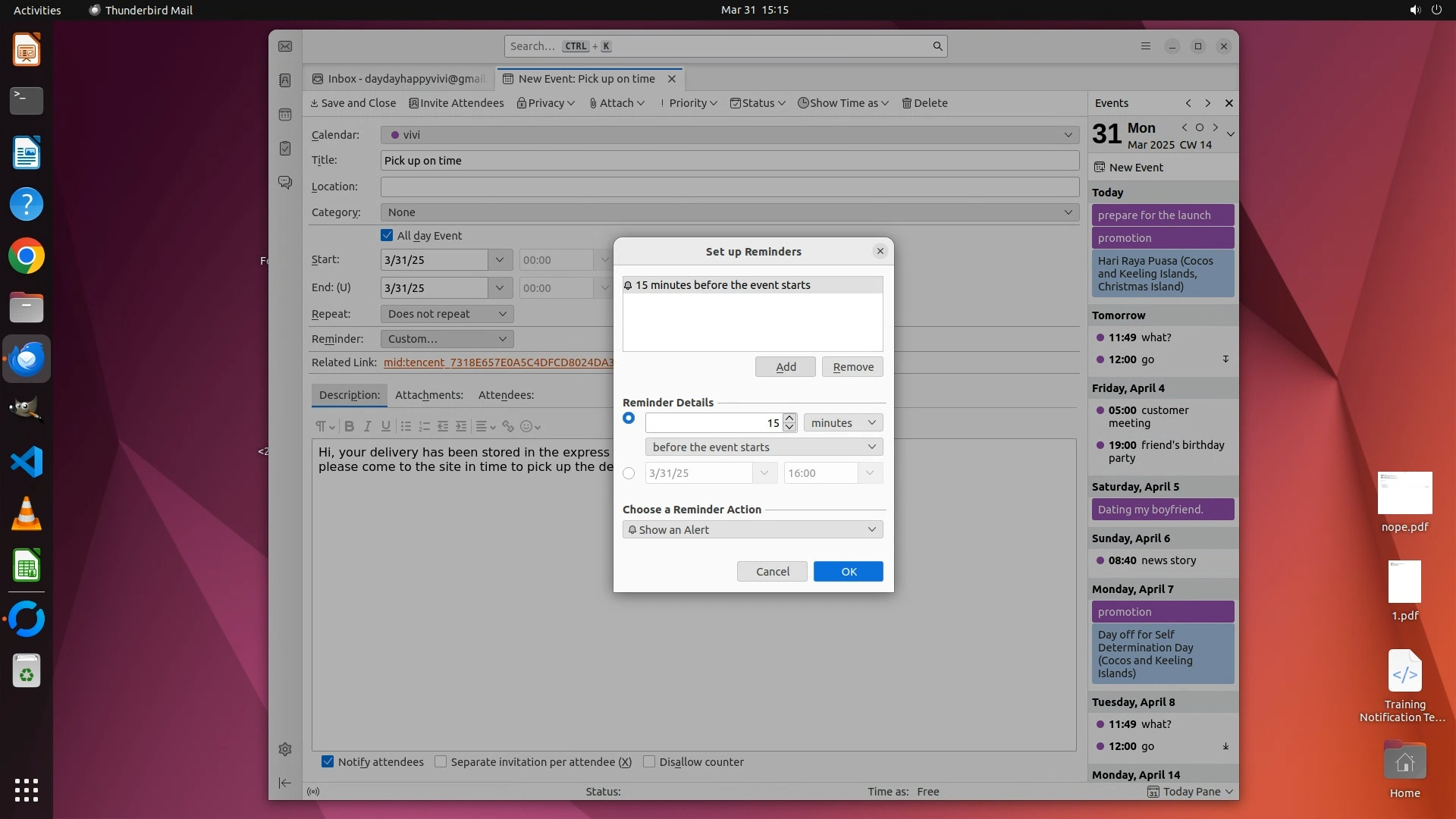Click the Add reminder button
Screen dimensions: 1456x819
pos(785,367)
